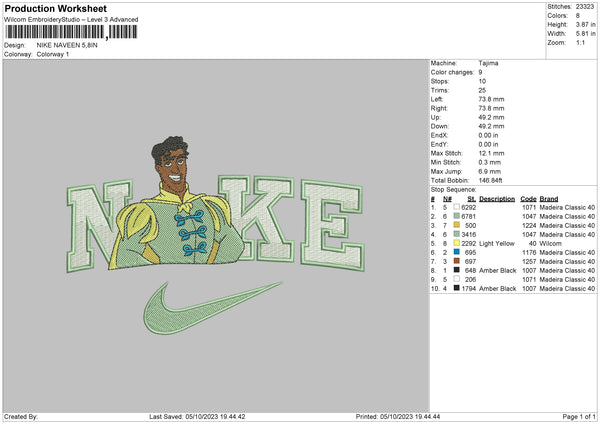Click the 'Stop Sequence:' heading
This screenshot has width=600, height=424.
coord(453,189)
